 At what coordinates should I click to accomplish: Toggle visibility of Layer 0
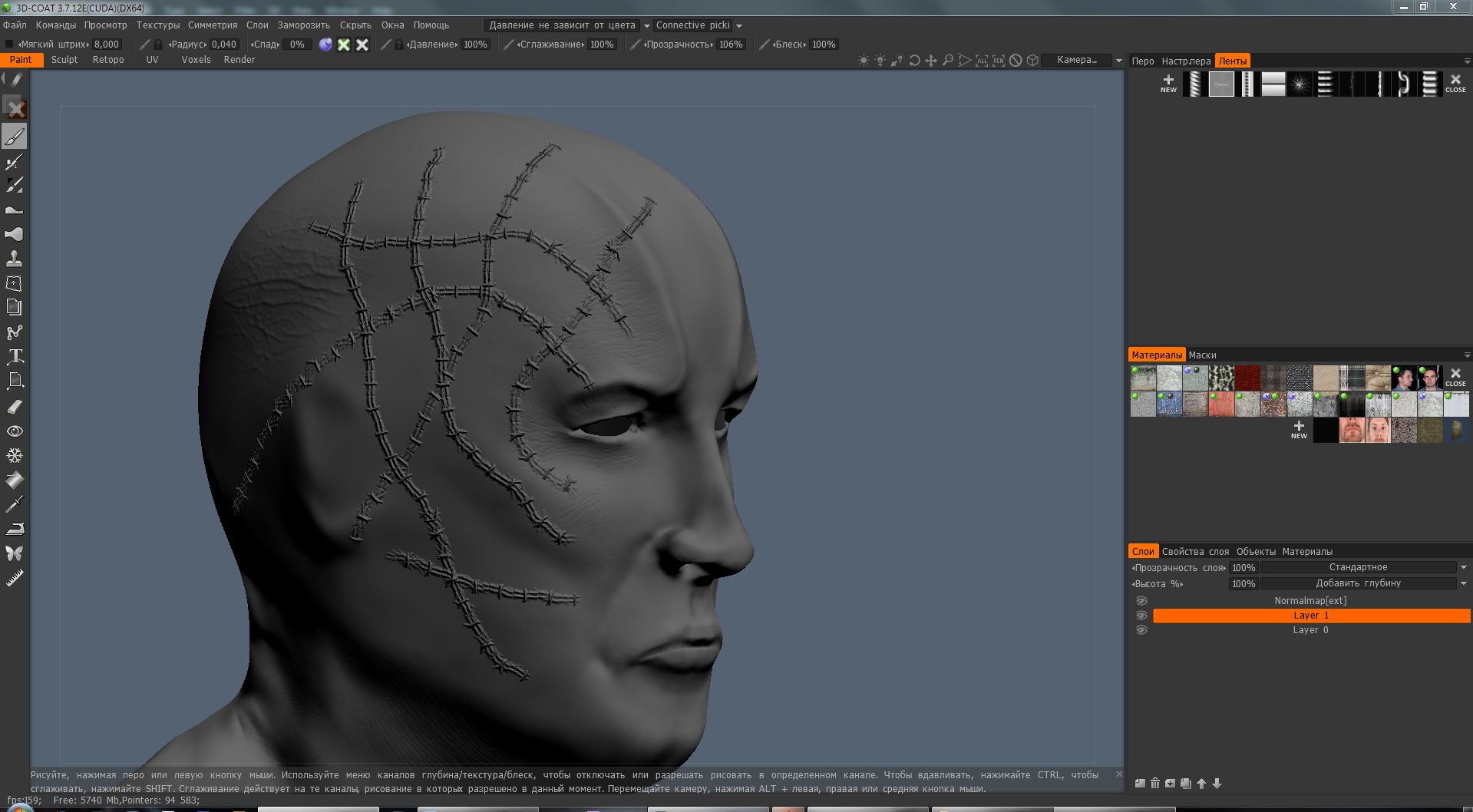click(x=1141, y=630)
